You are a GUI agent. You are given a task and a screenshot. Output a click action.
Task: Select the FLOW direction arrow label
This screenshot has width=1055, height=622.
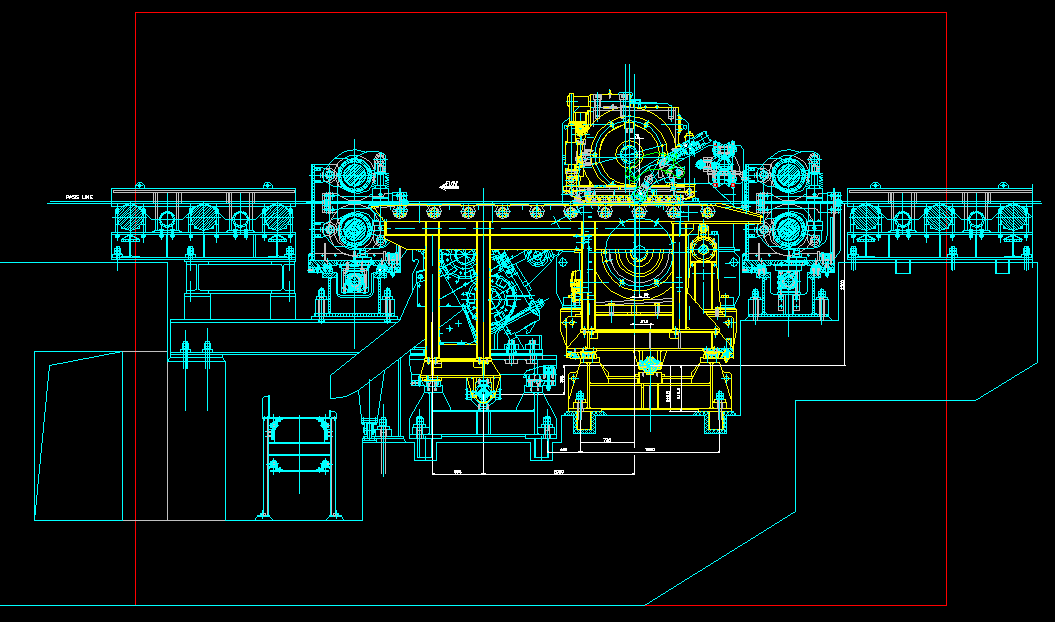449,185
